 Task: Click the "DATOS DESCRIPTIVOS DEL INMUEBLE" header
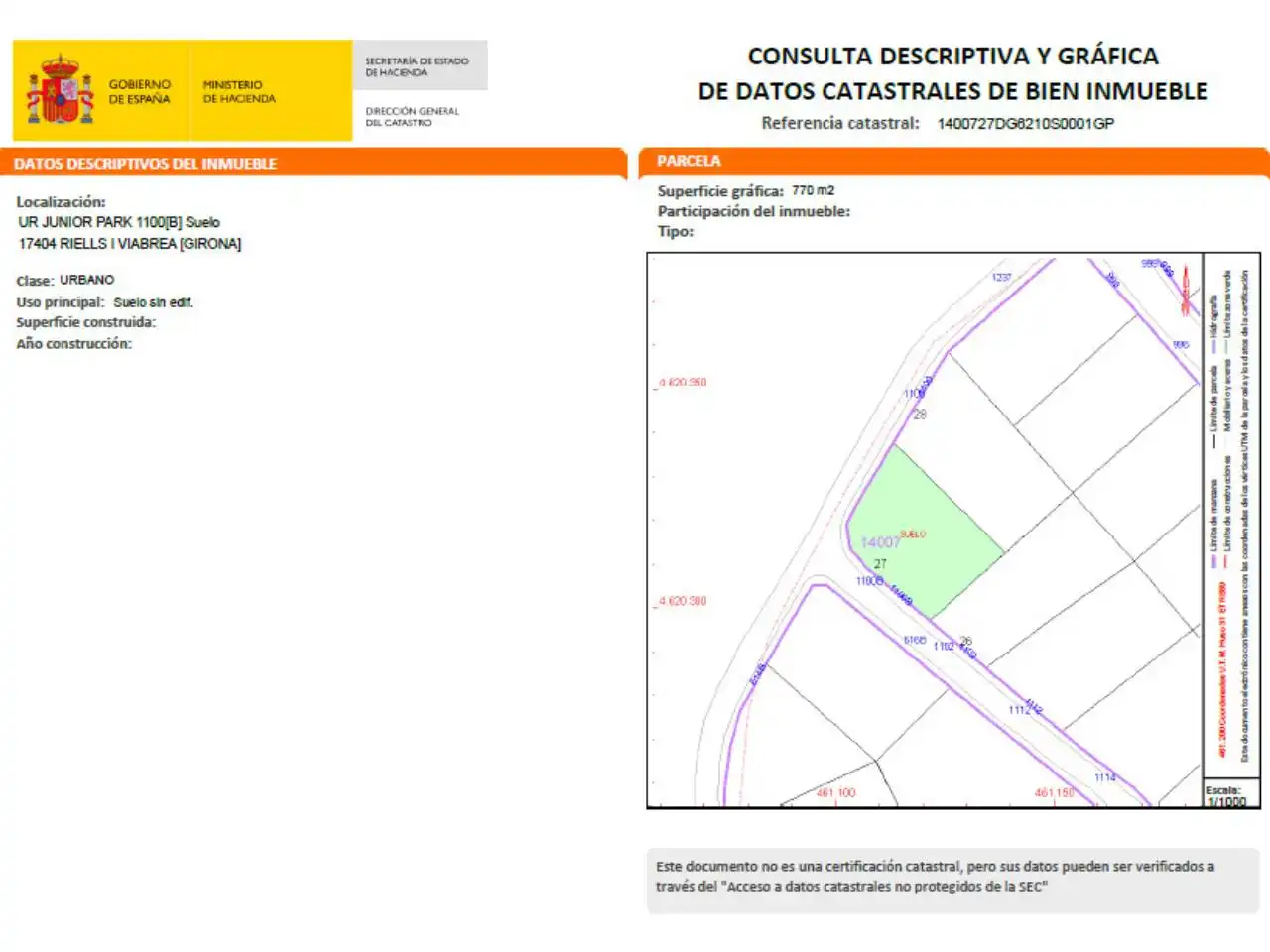click(x=145, y=164)
